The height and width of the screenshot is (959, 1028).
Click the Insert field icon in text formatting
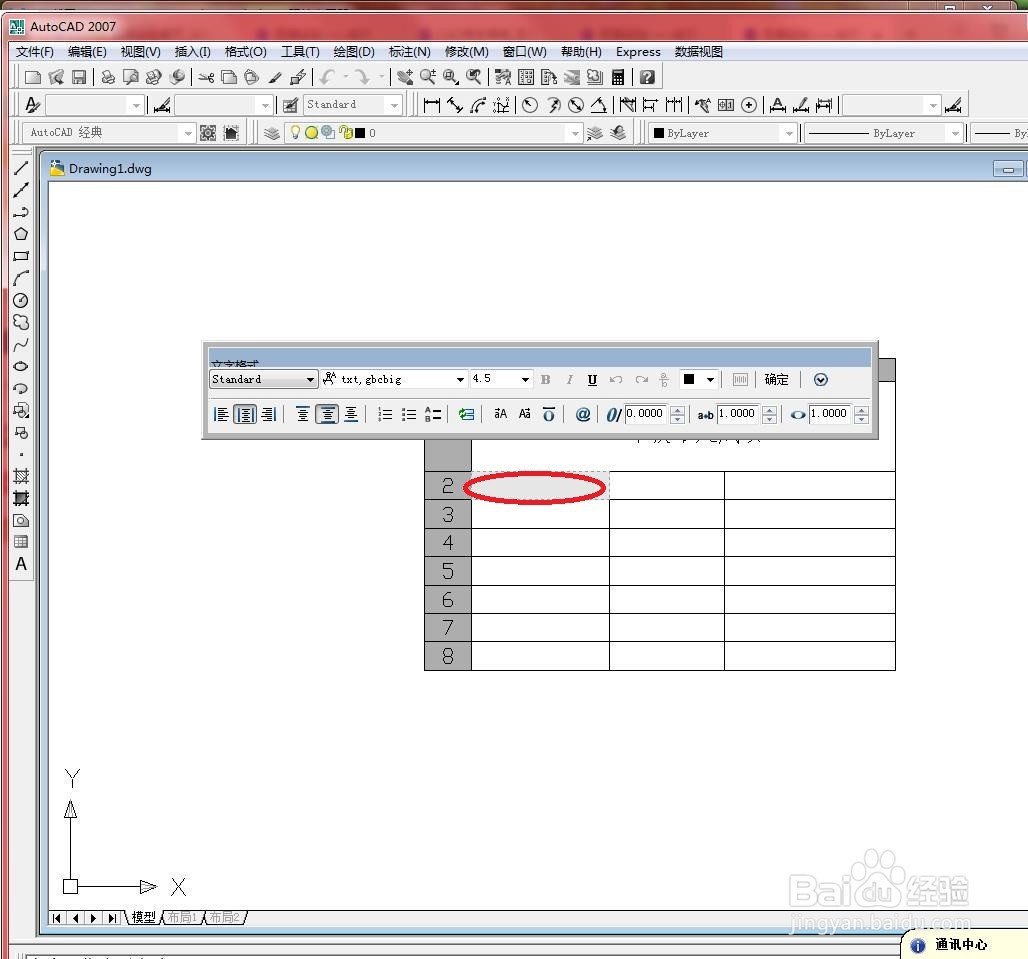coord(466,414)
